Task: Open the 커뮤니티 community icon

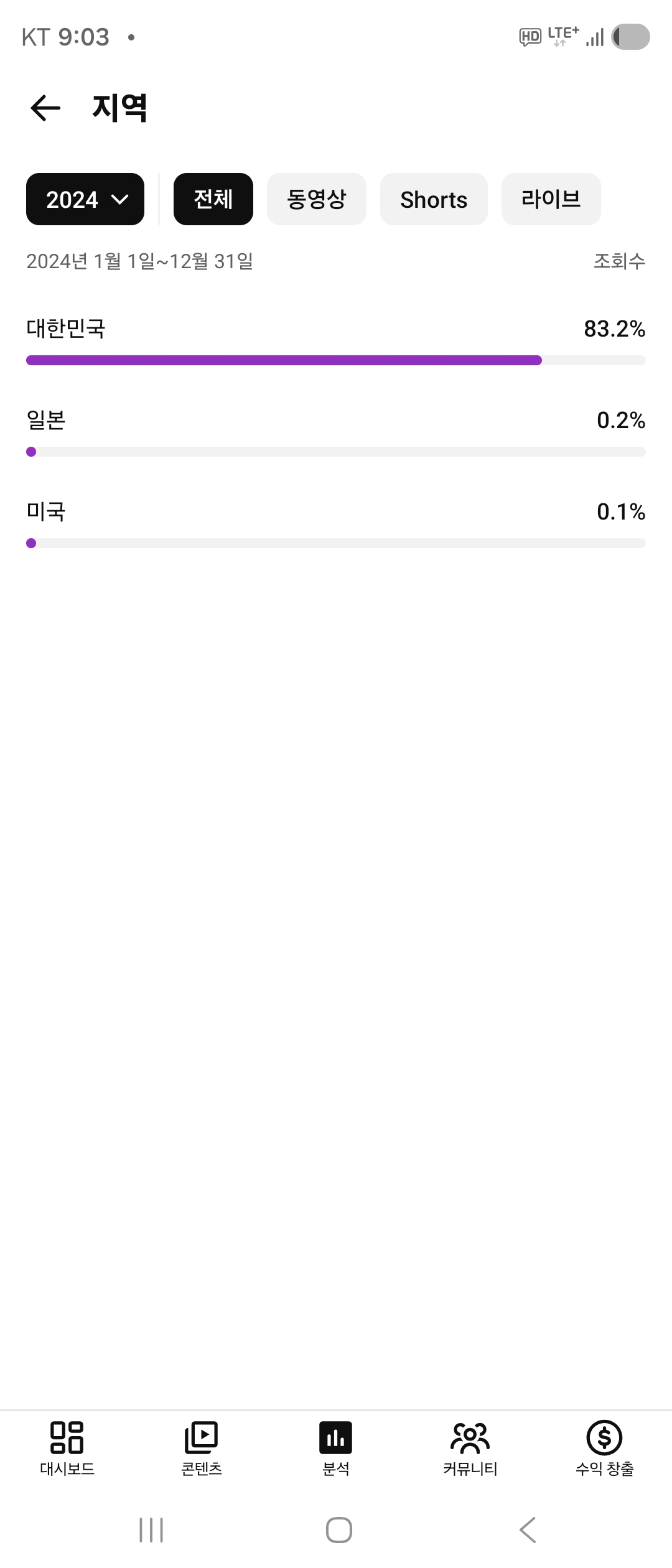Action: pos(470,1437)
